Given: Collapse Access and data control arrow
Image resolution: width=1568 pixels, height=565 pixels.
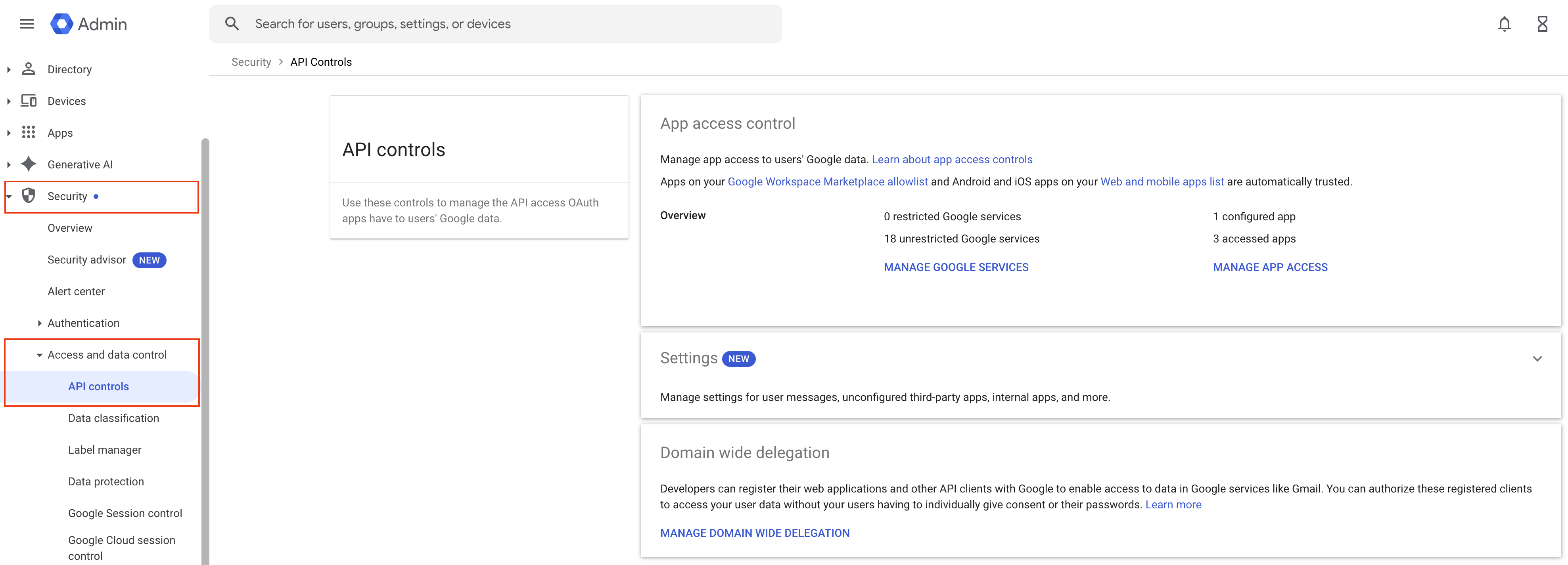Looking at the screenshot, I should [x=40, y=355].
